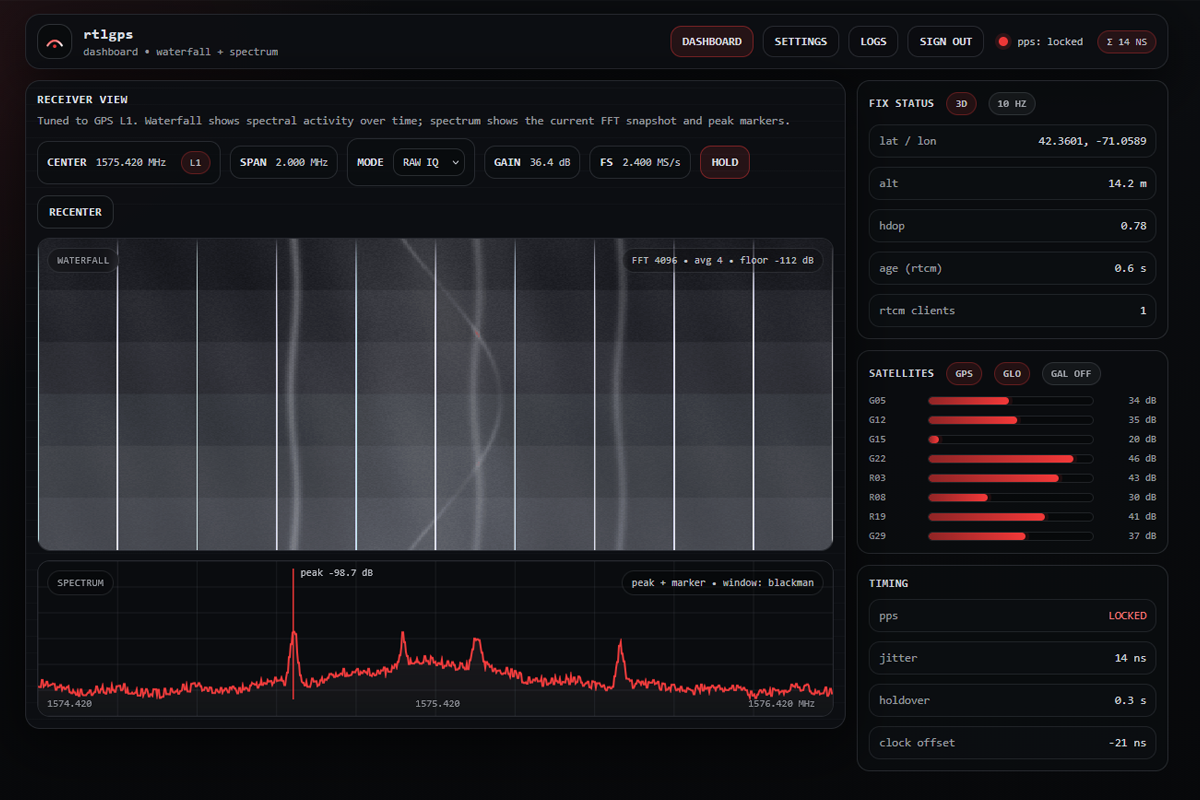Click the Σ 14 NS timing pill in header
Image resolution: width=1200 pixels, height=800 pixels.
pyautogui.click(x=1126, y=41)
